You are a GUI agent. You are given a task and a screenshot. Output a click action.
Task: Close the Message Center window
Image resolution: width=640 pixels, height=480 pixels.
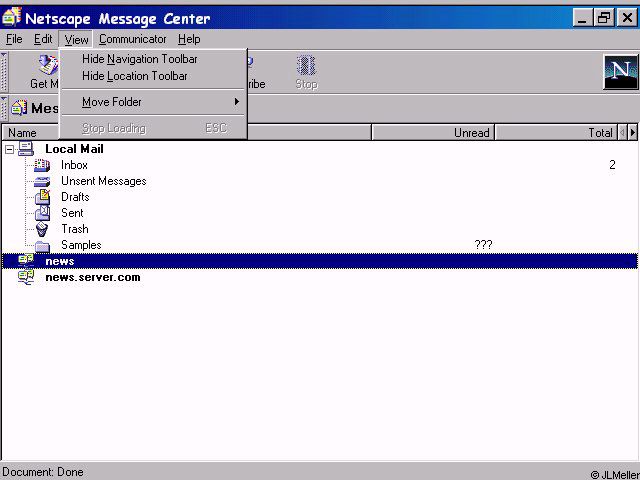tap(627, 18)
